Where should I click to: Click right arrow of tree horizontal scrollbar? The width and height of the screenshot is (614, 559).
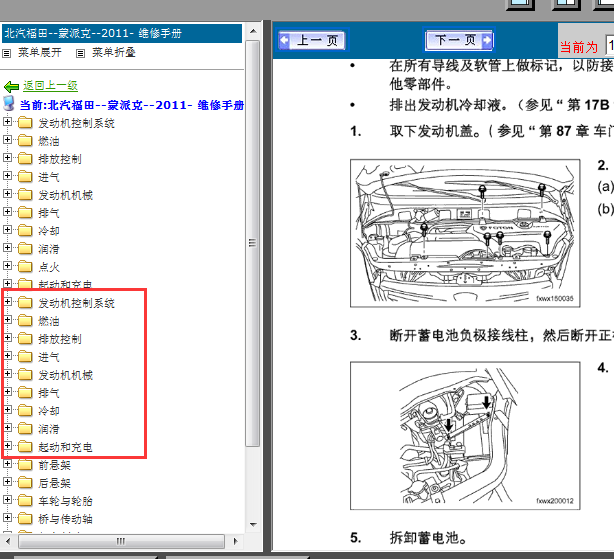235,541
